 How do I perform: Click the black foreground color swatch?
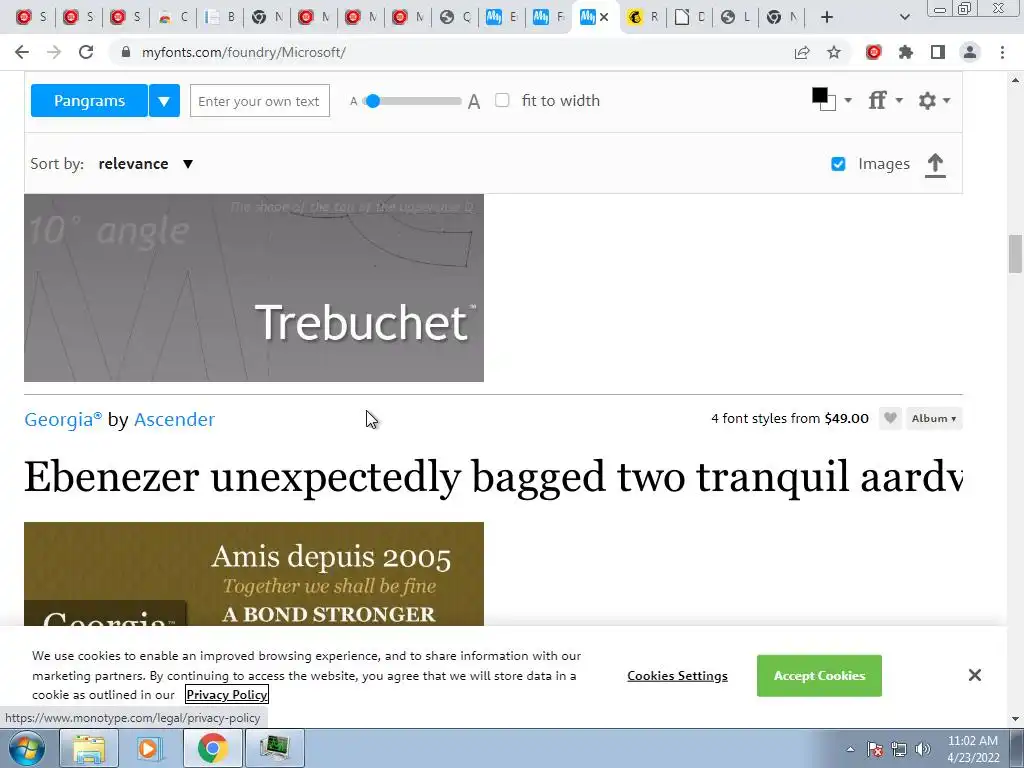coord(820,95)
